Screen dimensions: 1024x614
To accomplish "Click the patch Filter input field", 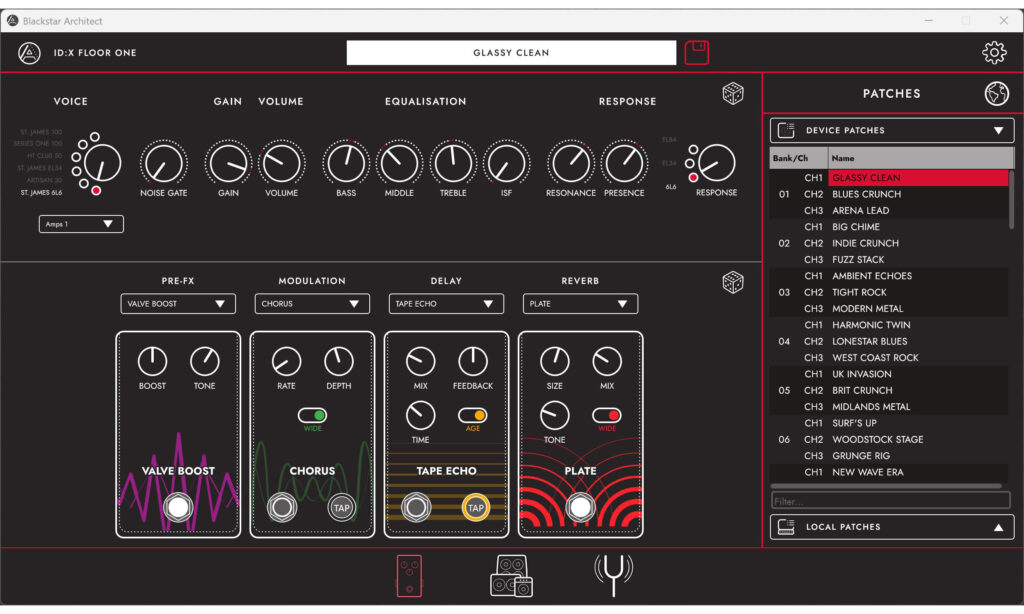I will coord(890,500).
